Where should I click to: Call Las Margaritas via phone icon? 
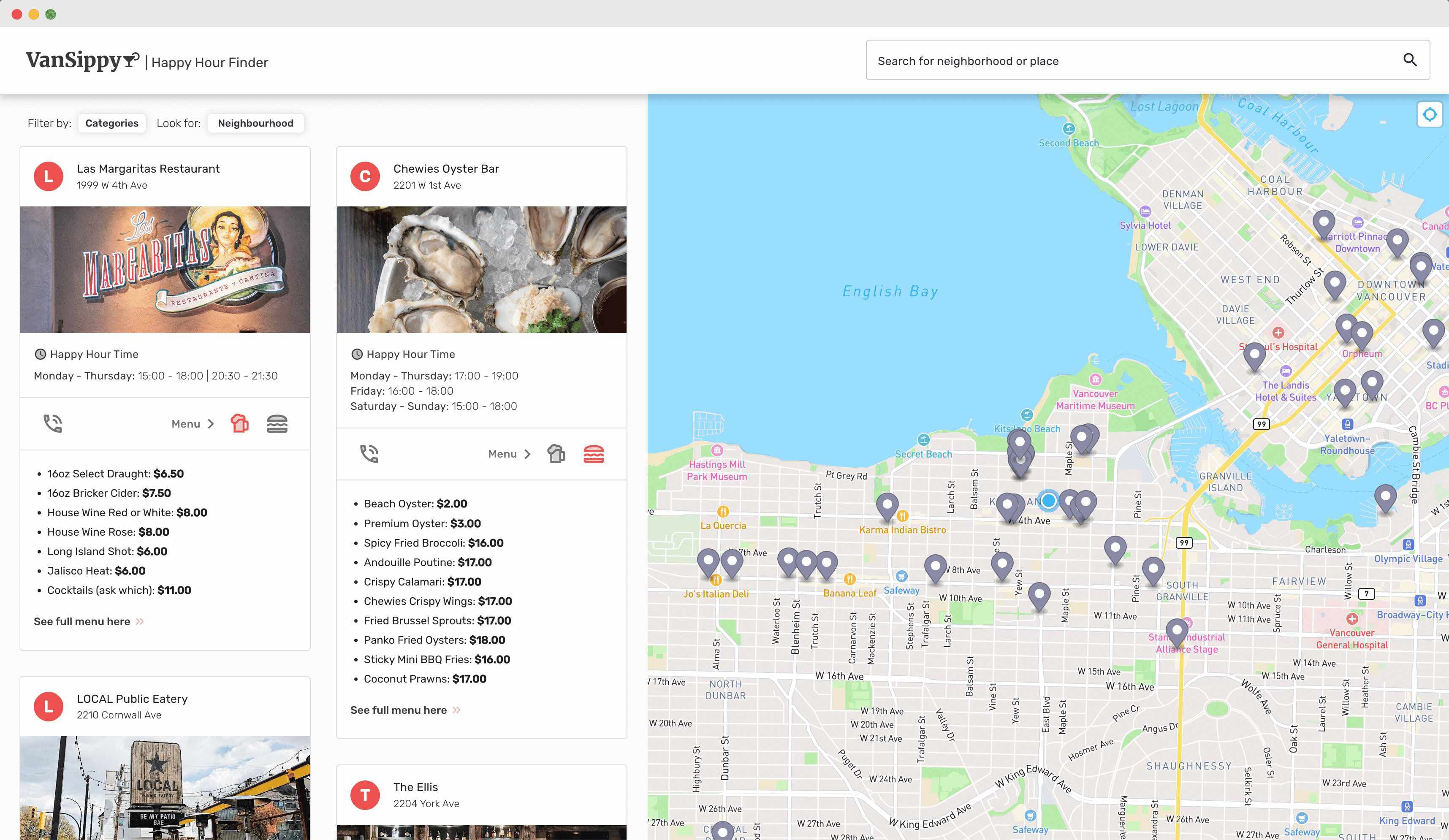coord(53,424)
